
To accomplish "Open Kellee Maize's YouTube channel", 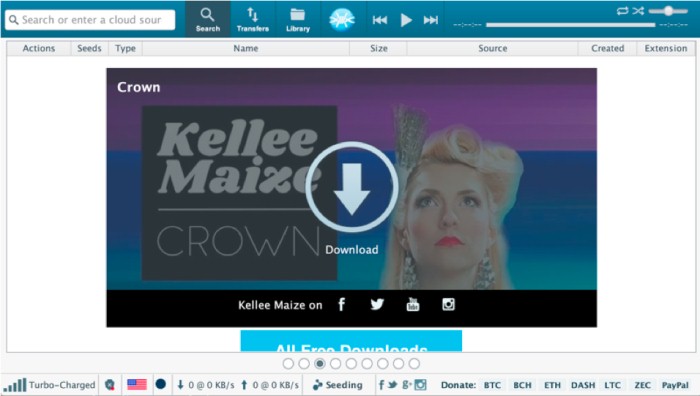I will [x=413, y=304].
